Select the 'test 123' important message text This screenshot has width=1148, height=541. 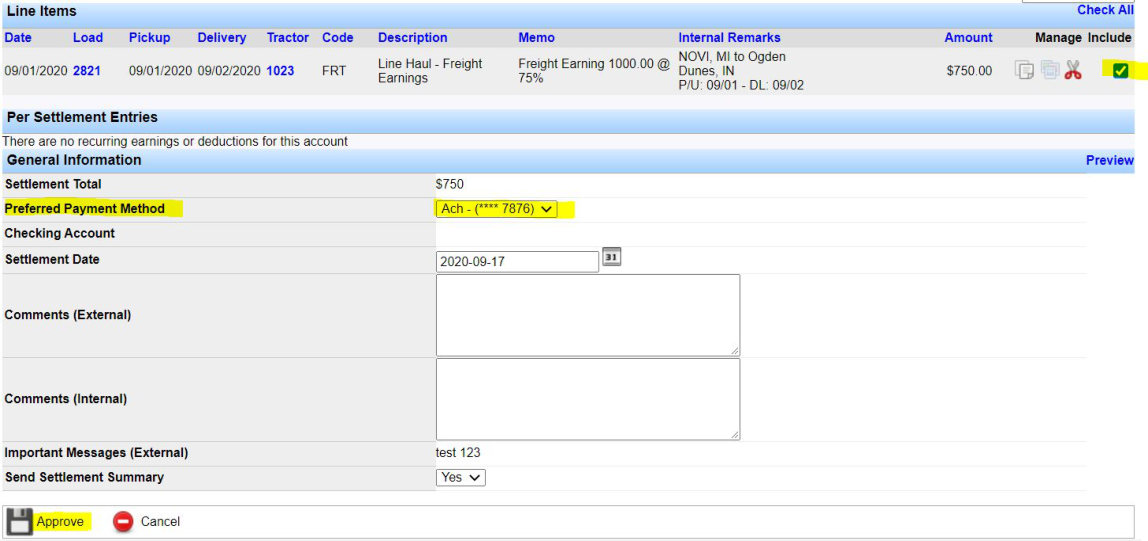pos(458,452)
